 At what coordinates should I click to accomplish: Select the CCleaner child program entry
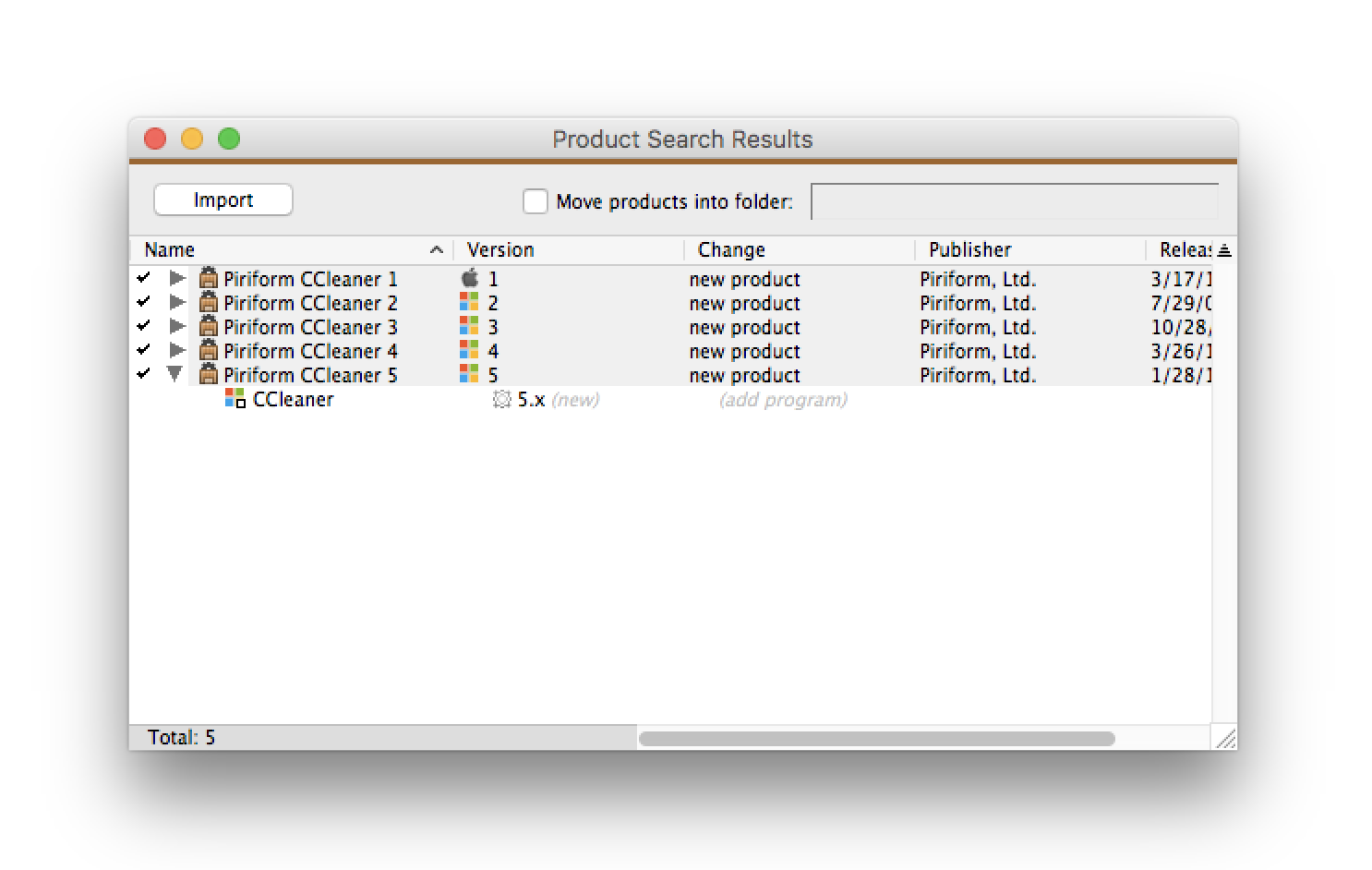pyautogui.click(x=293, y=400)
